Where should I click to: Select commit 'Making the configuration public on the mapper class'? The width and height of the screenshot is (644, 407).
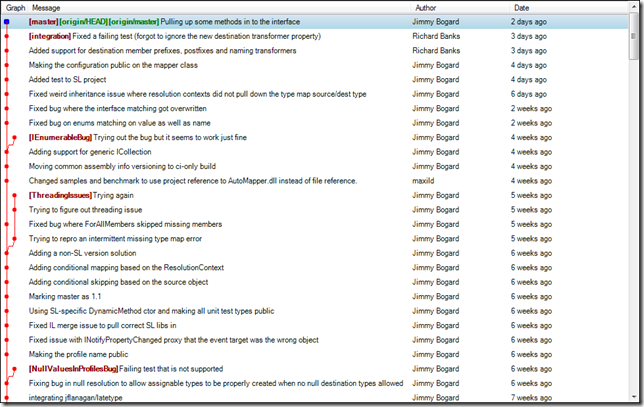[x=113, y=65]
